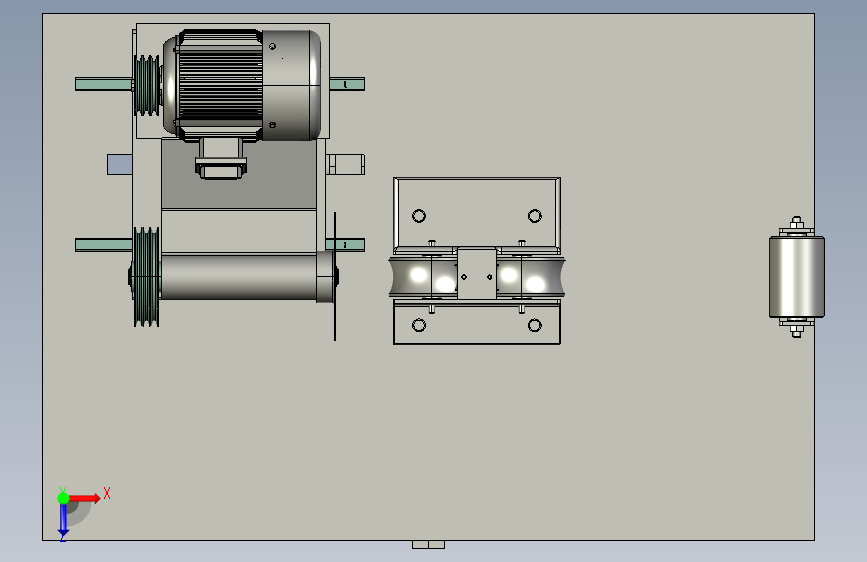Select lower-right mounting hole of roller bracket
Image resolution: width=867 pixels, height=562 pixels.
(535, 325)
